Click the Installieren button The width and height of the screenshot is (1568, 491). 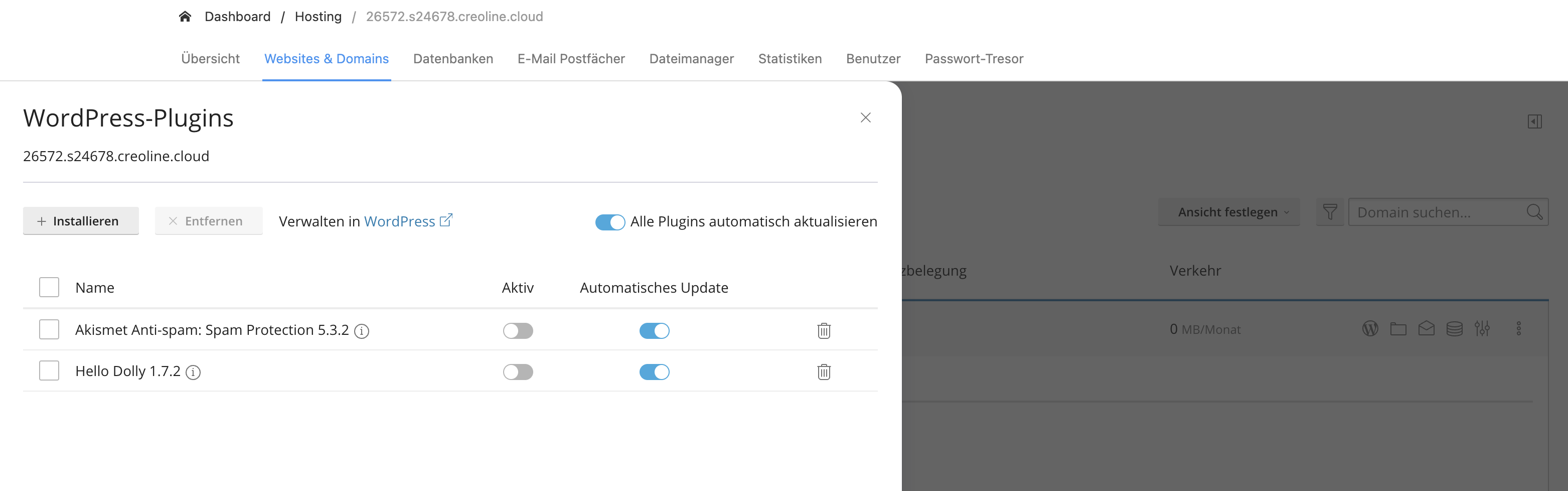click(x=81, y=221)
